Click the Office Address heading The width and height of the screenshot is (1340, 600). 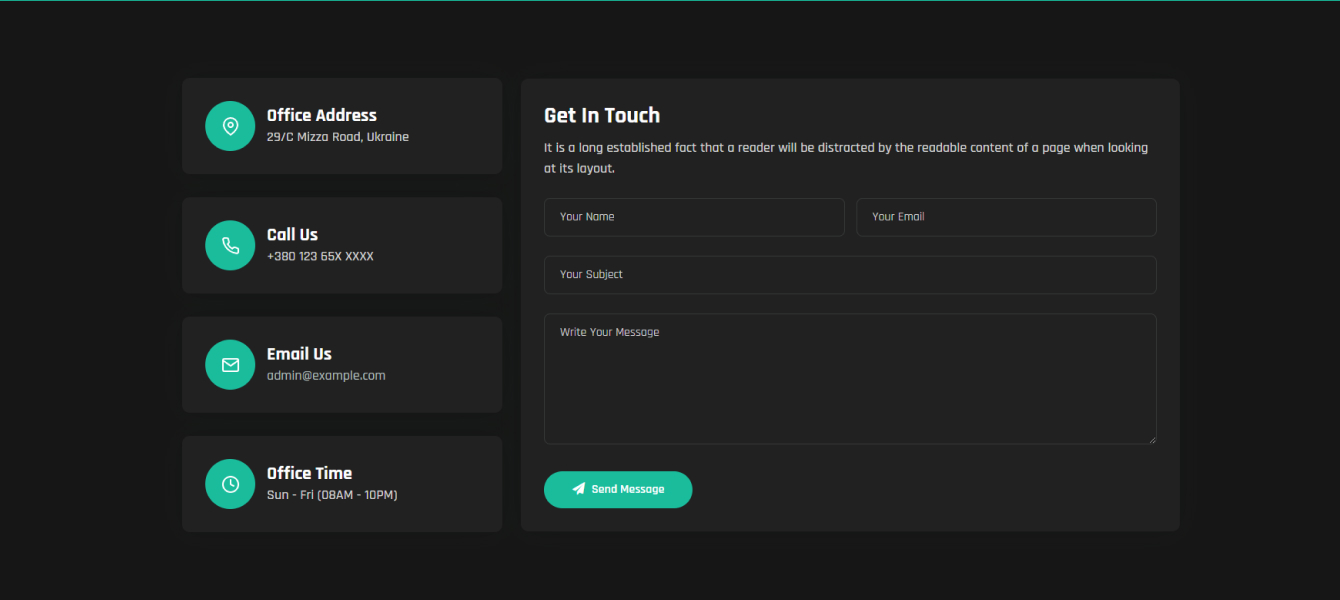tap(322, 115)
